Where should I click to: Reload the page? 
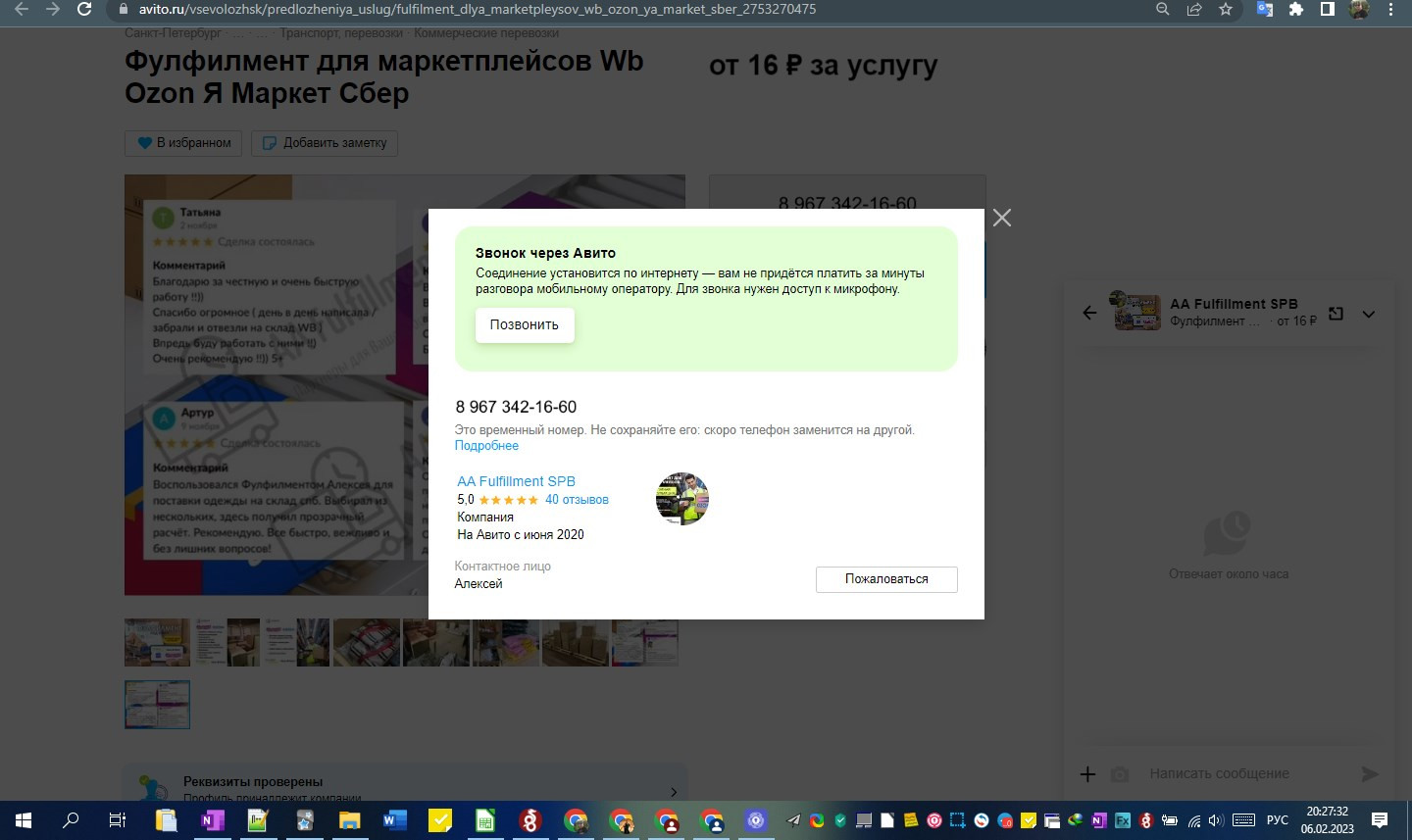[x=84, y=9]
